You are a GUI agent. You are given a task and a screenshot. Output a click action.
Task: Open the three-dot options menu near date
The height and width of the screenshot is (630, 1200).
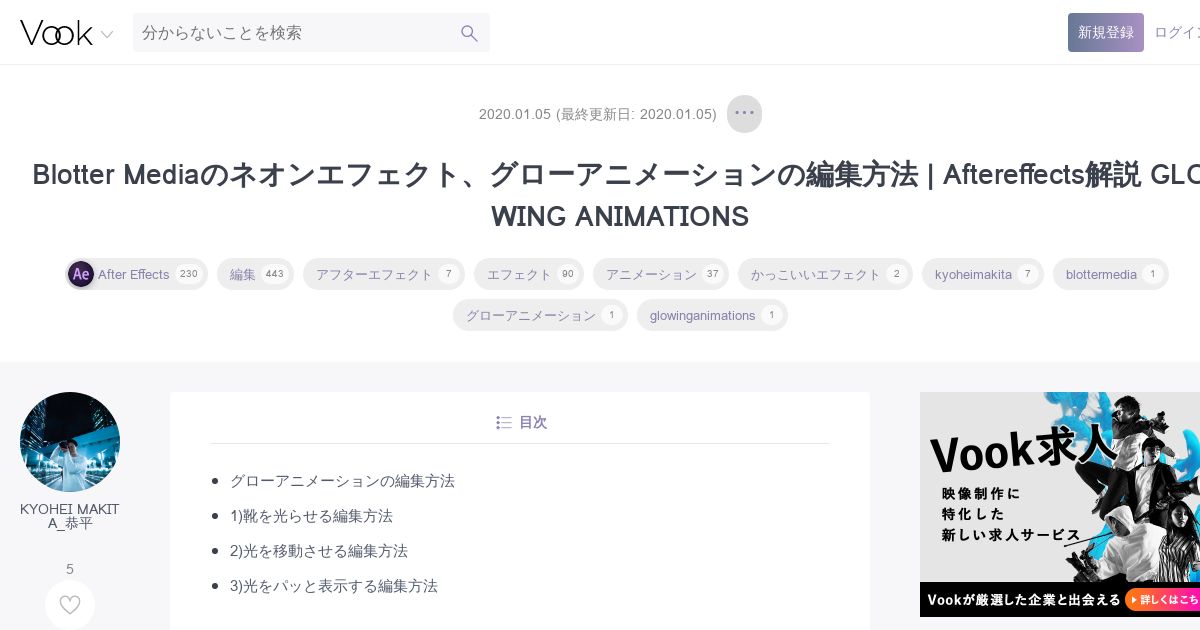[744, 113]
